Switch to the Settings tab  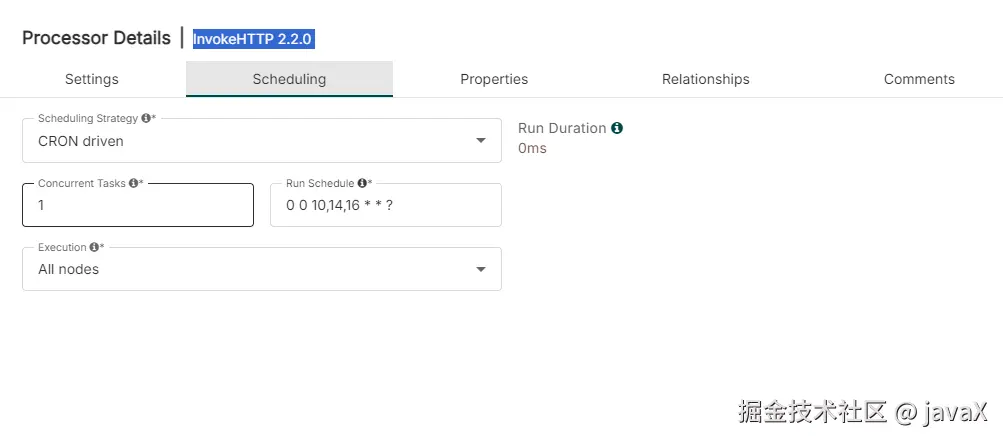[x=92, y=79]
